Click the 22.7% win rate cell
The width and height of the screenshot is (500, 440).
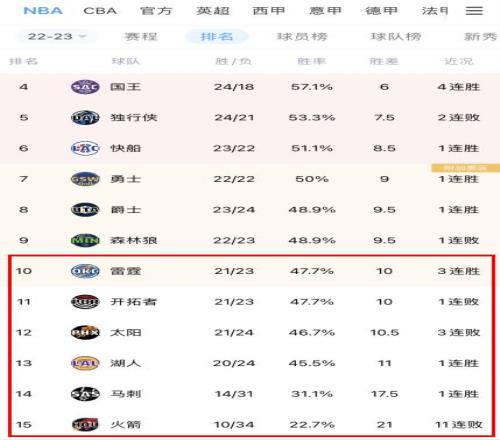point(312,424)
